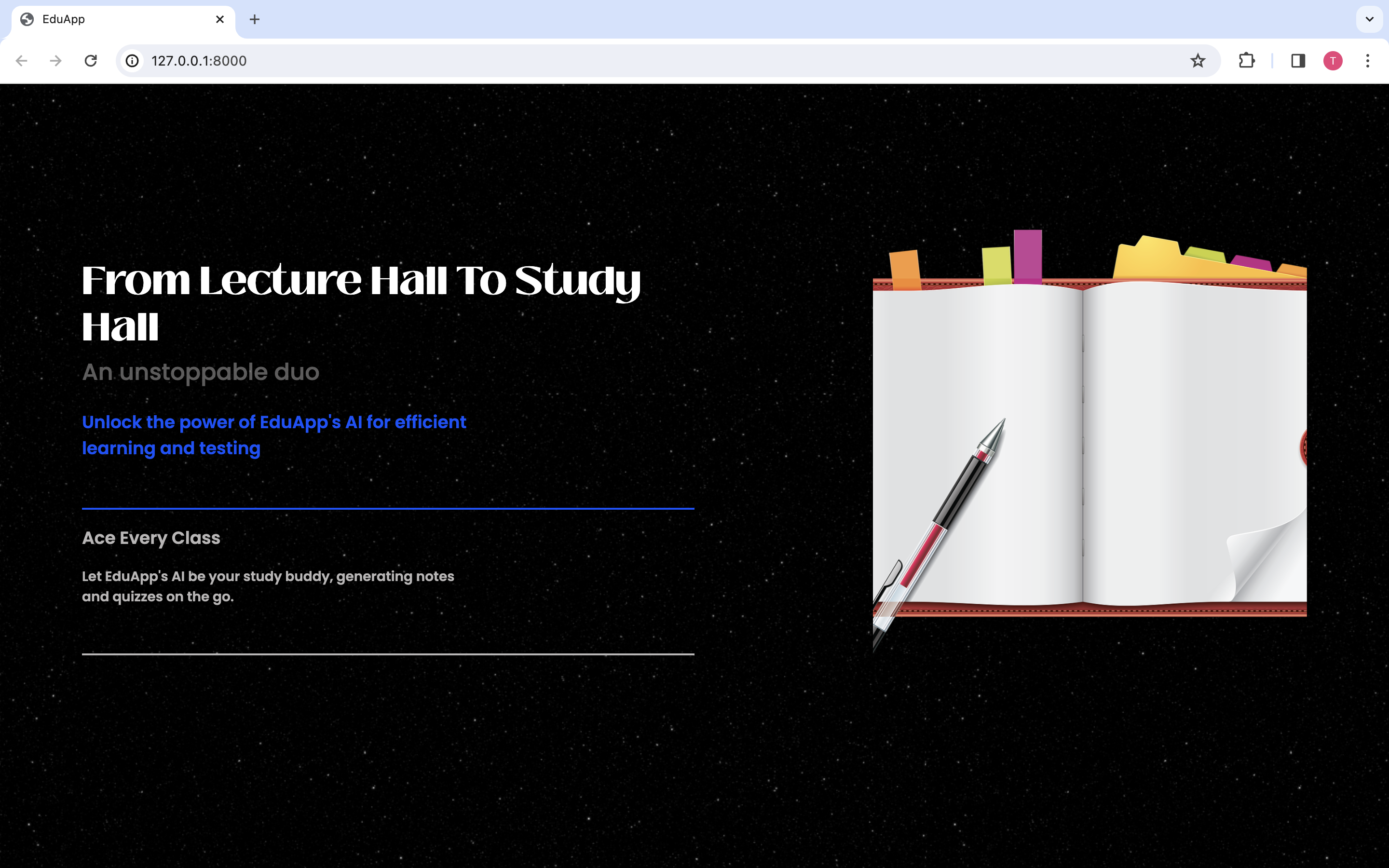The width and height of the screenshot is (1389, 868).
Task: Click the Let EduApp's AI description text
Action: click(x=268, y=586)
